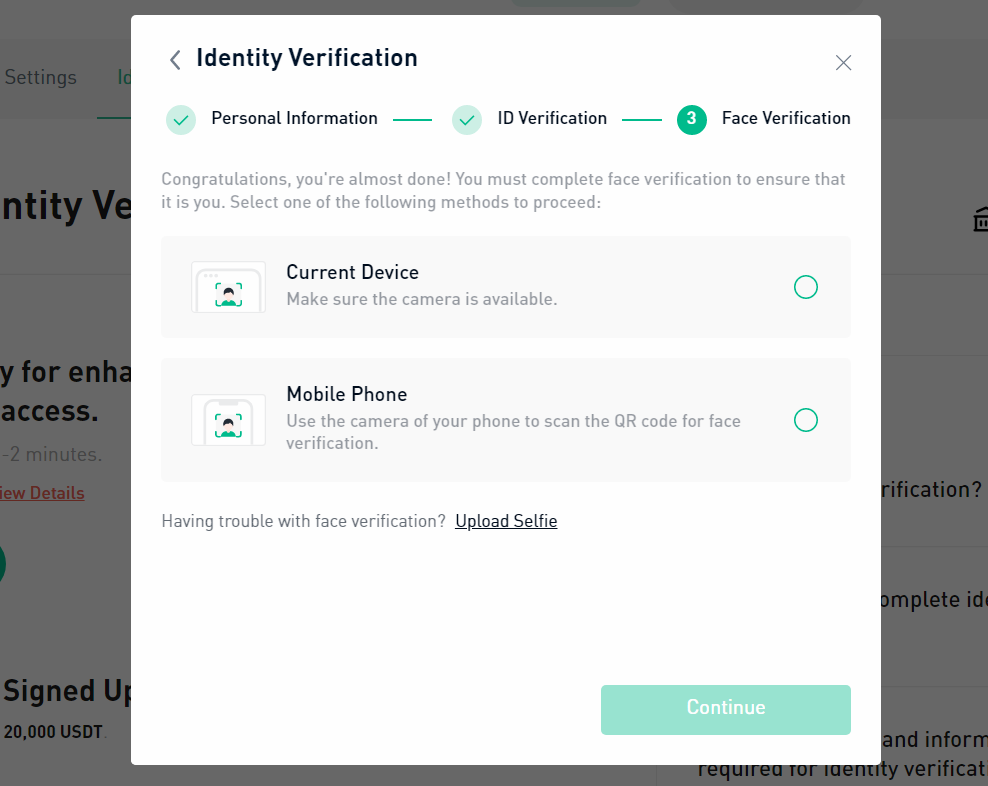The width and height of the screenshot is (988, 786).
Task: Click the Mobile Phone option title
Action: pyautogui.click(x=347, y=394)
